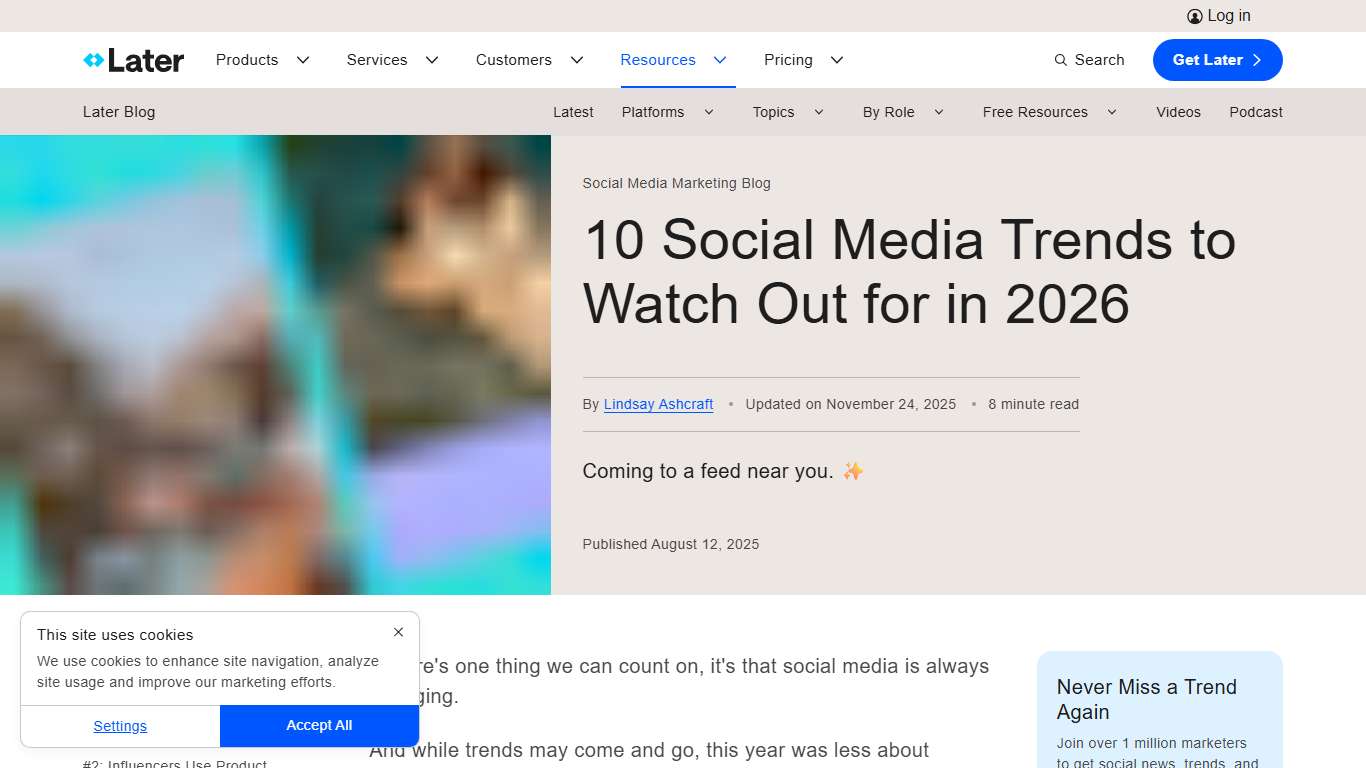1366x768 pixels.
Task: Click the user avatar next to Log in
Action: pos(1194,16)
